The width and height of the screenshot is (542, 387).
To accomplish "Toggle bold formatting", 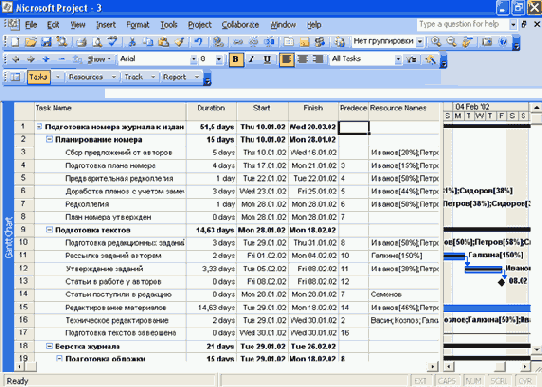I will (236, 59).
